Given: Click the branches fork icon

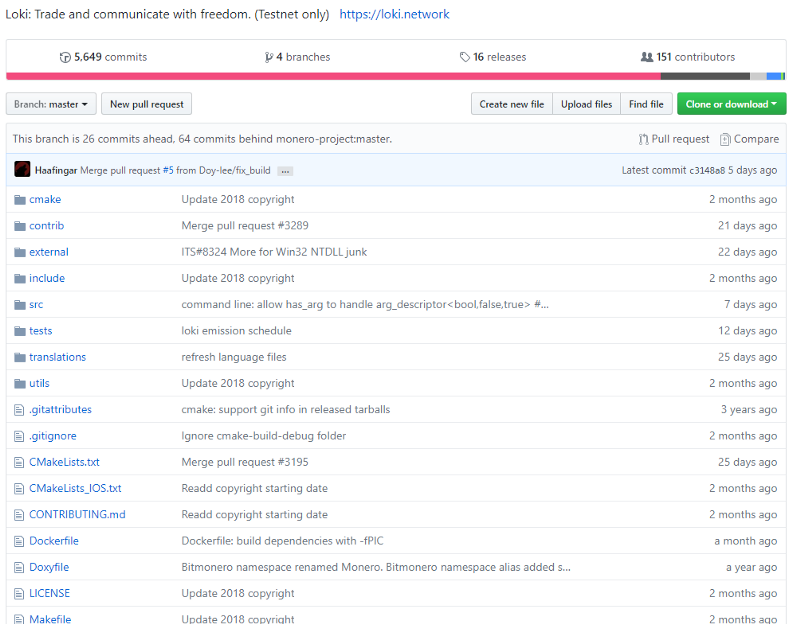Looking at the screenshot, I should point(268,57).
